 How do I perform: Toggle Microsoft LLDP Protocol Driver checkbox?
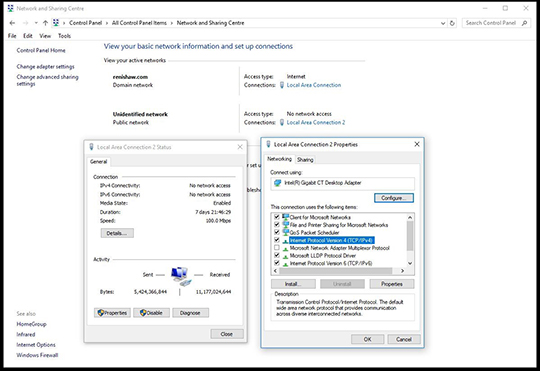tap(277, 255)
